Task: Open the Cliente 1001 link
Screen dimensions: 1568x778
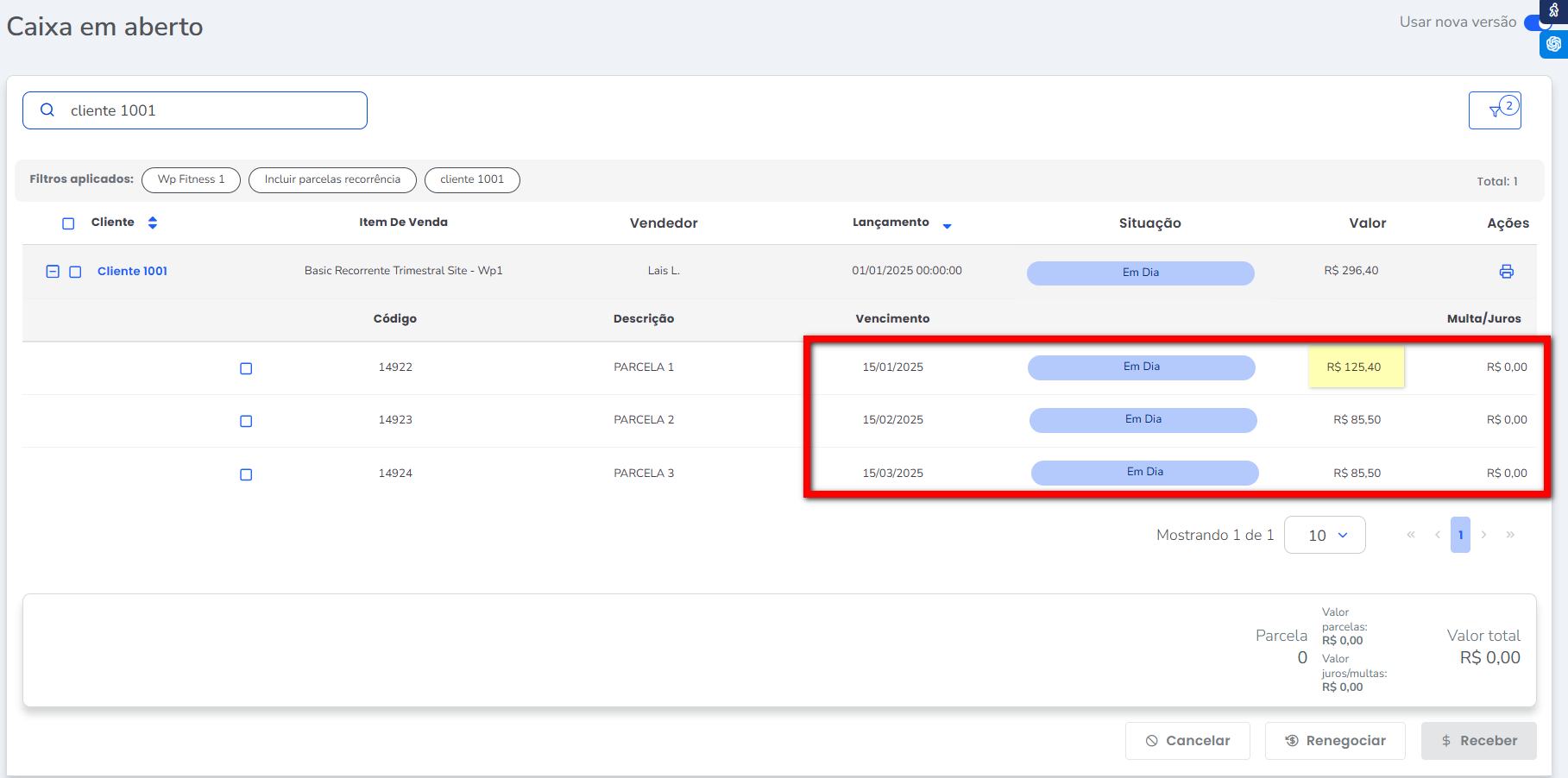Action: pos(132,271)
